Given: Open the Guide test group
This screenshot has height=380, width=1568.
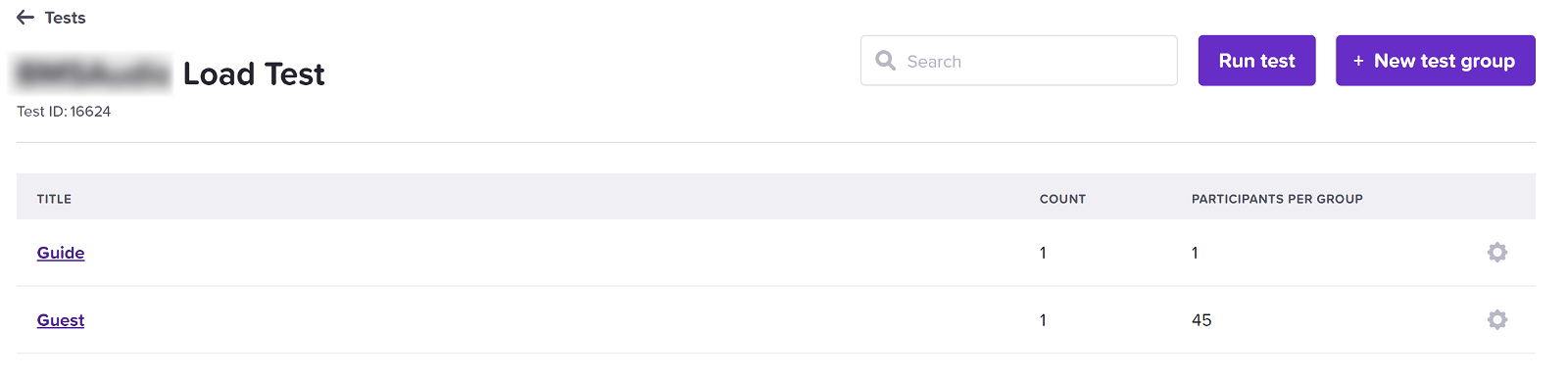Looking at the screenshot, I should (x=61, y=253).
